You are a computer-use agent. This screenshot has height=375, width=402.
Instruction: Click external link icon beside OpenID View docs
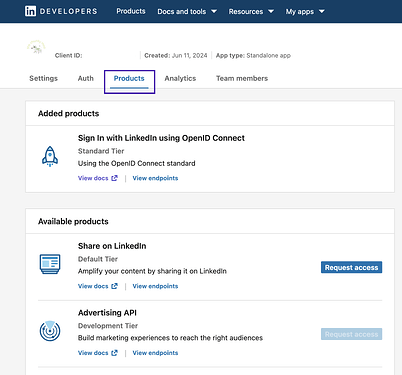coord(114,178)
